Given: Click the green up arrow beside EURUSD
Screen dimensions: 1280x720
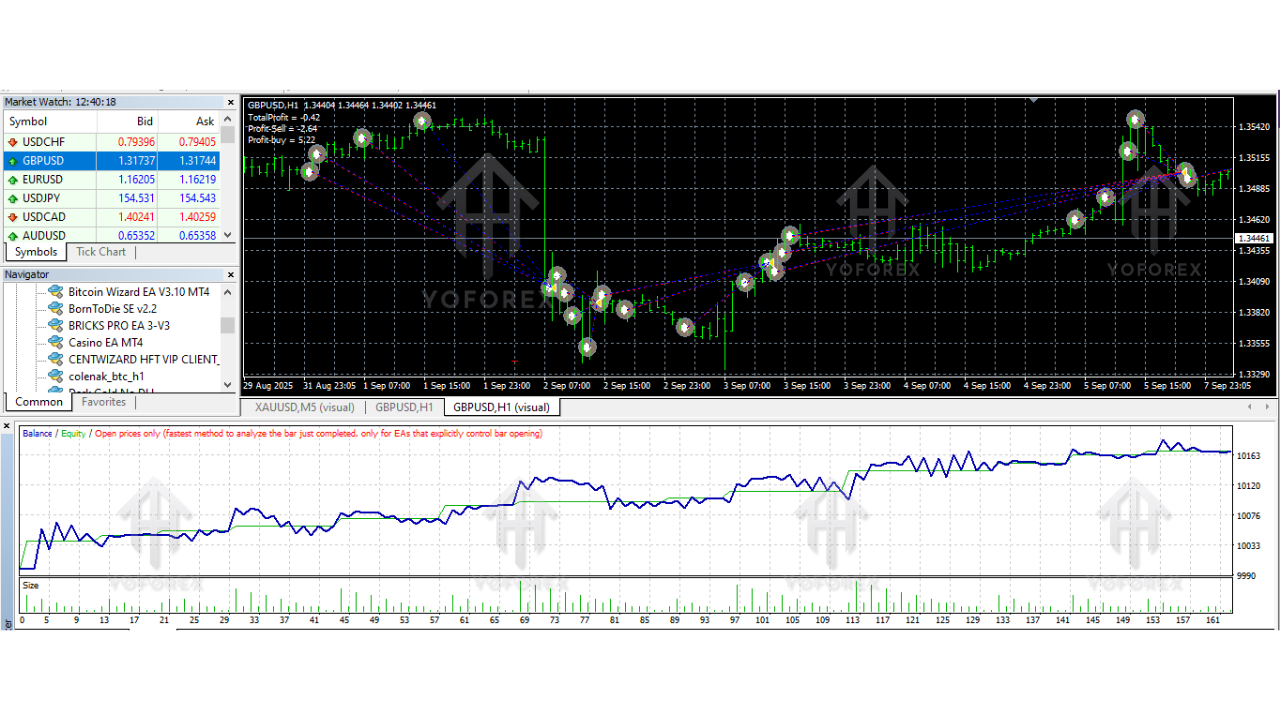Looking at the screenshot, I should pos(11,179).
